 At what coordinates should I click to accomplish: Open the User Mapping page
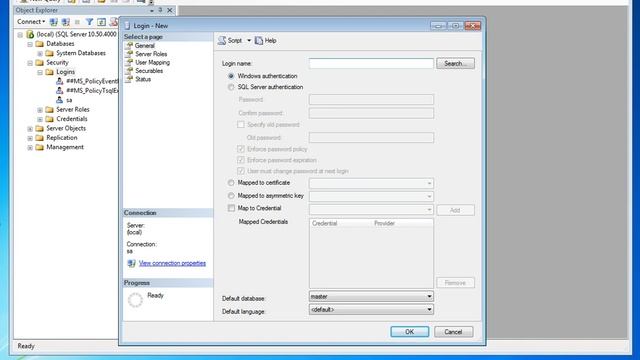(x=152, y=62)
